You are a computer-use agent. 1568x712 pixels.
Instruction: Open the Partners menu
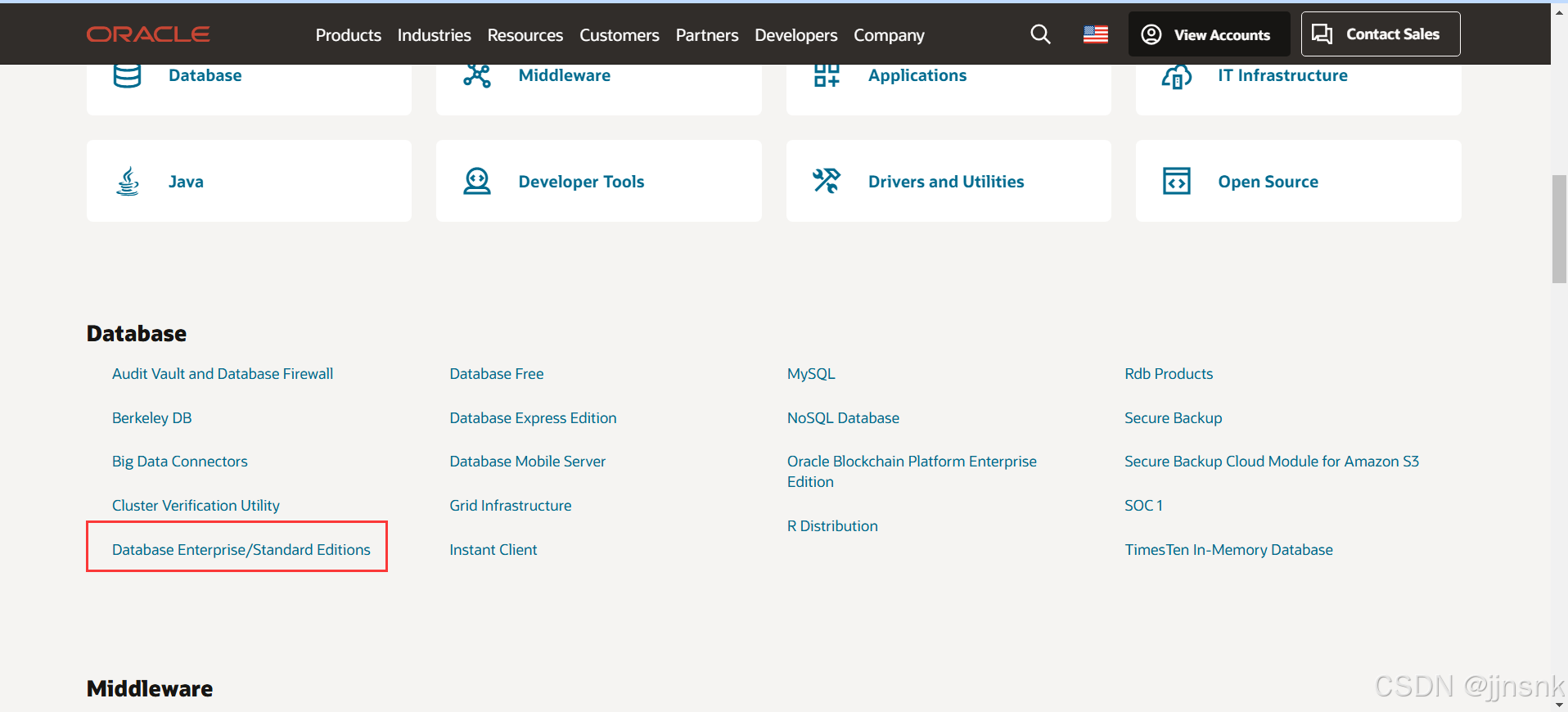[x=707, y=35]
